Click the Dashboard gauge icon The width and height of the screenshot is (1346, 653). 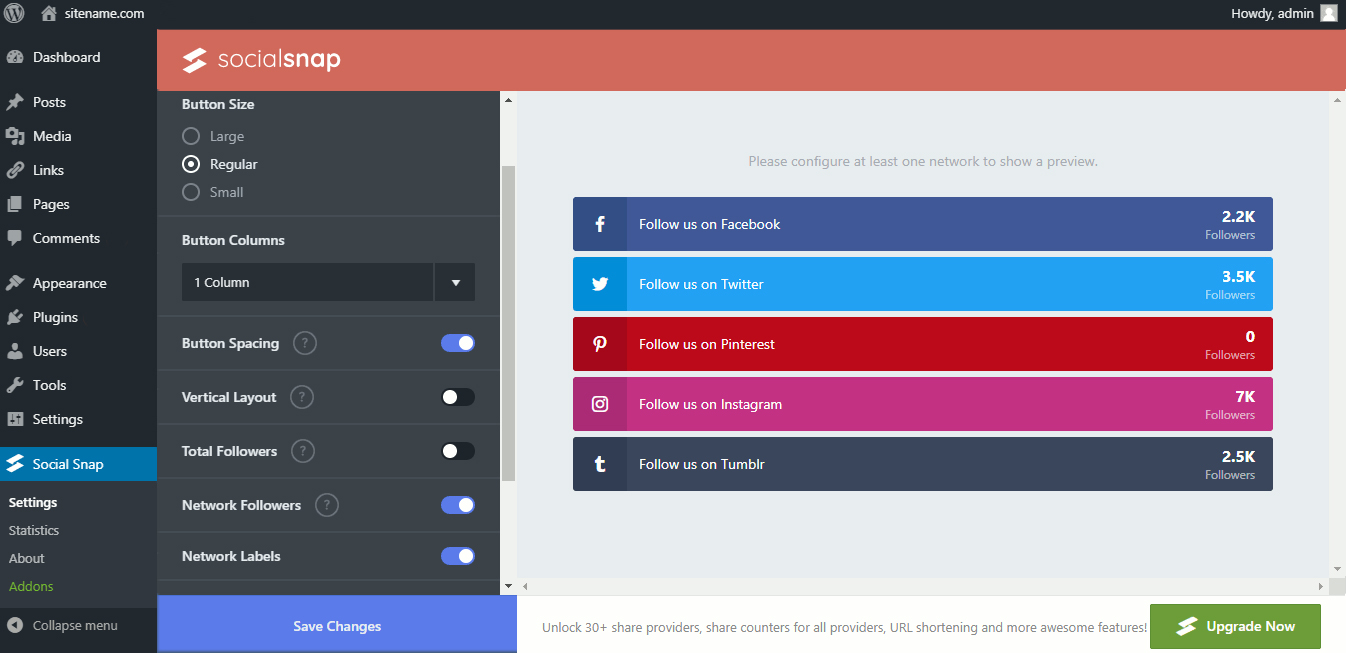point(15,57)
